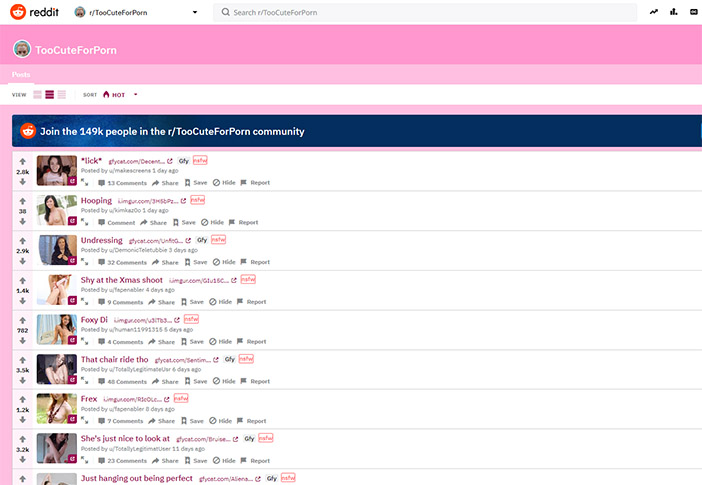Downvote the "Frex" post
Image resolution: width=702 pixels, height=485 pixels.
(x=22, y=420)
